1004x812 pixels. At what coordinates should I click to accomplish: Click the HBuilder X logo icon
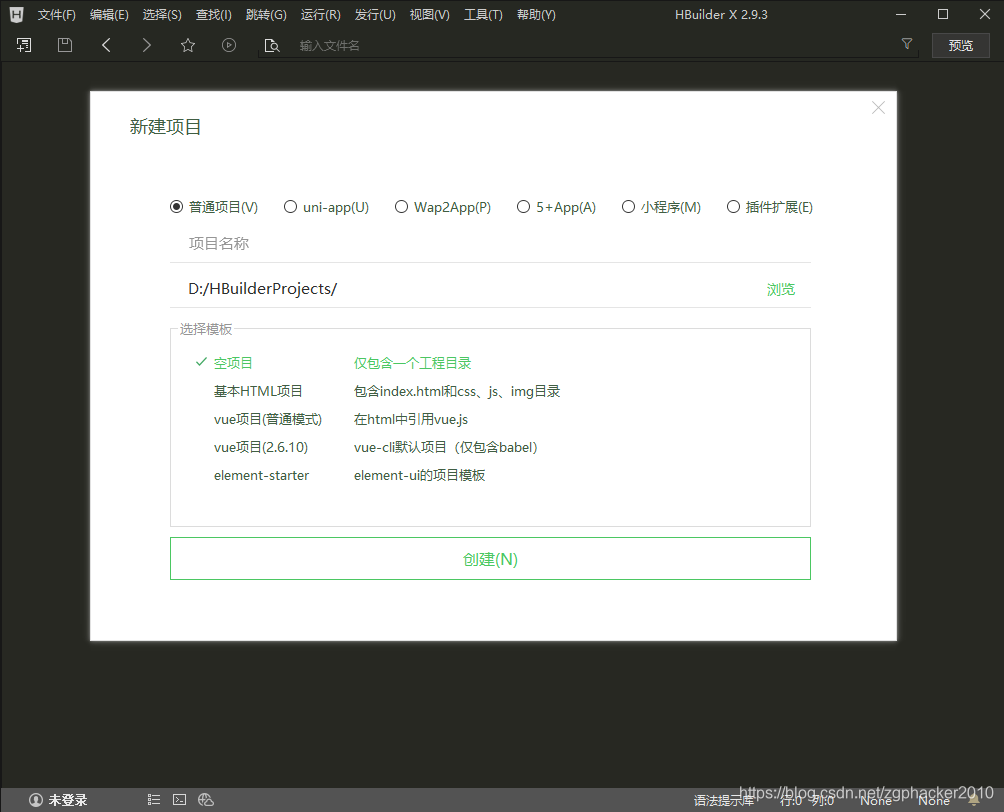click(x=17, y=14)
